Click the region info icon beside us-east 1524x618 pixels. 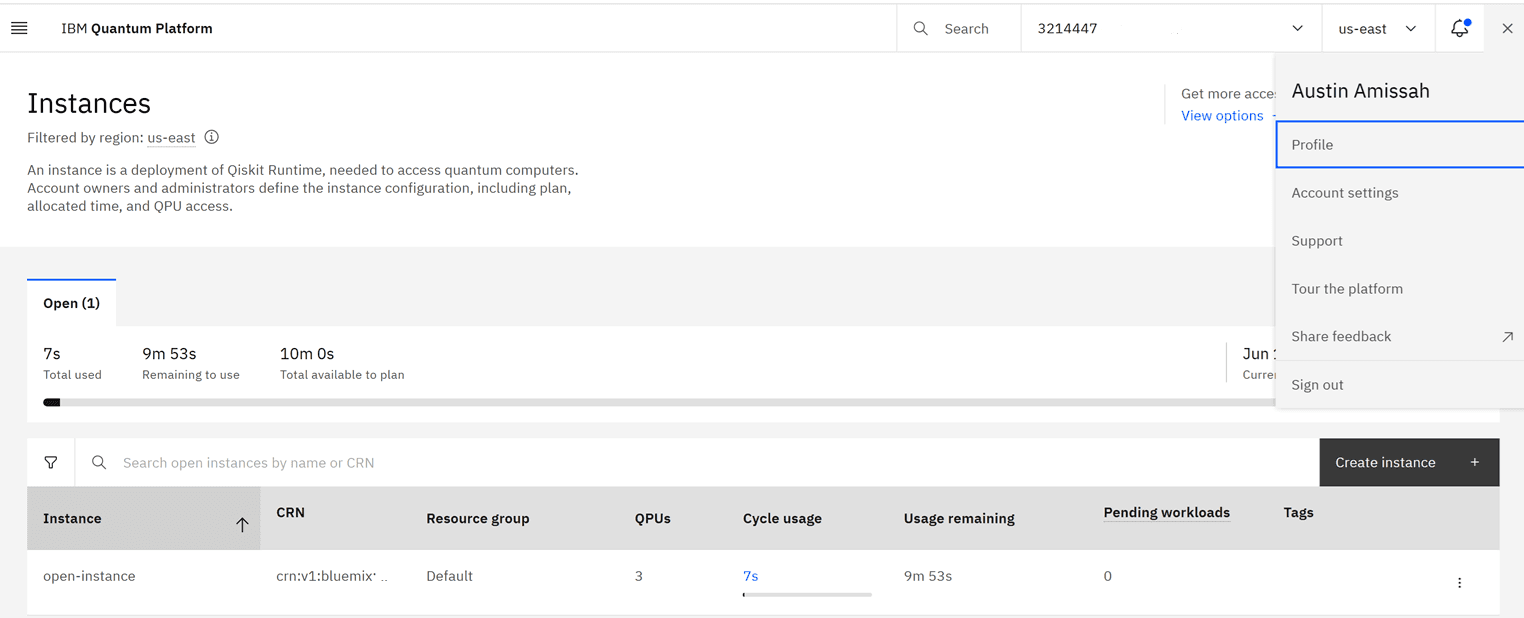(x=211, y=137)
